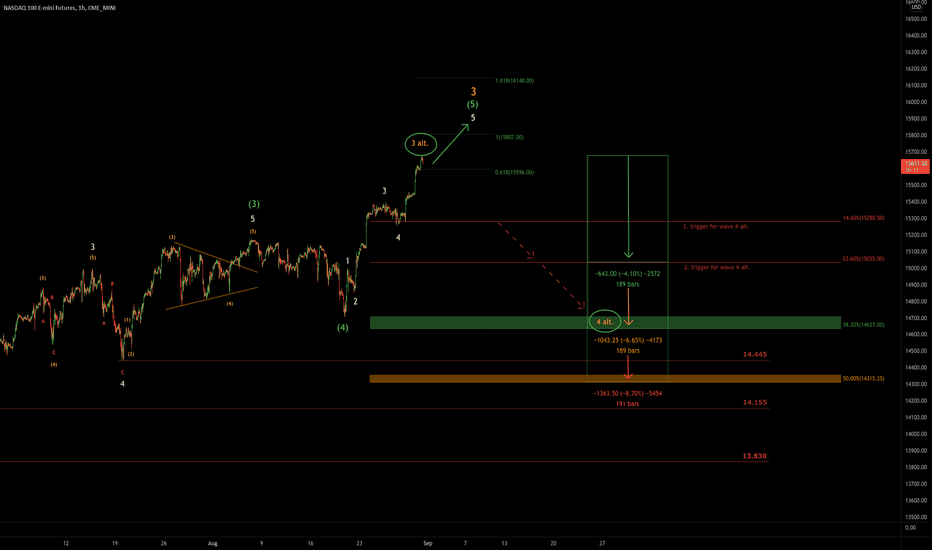This screenshot has height=550, width=932.
Task: Click the 'Aug' label on date axis
Action: point(213,543)
